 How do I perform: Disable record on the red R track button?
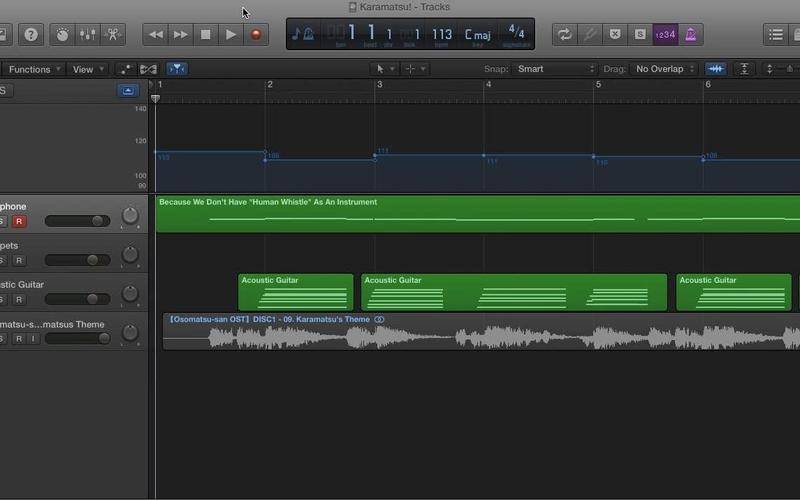tap(19, 221)
